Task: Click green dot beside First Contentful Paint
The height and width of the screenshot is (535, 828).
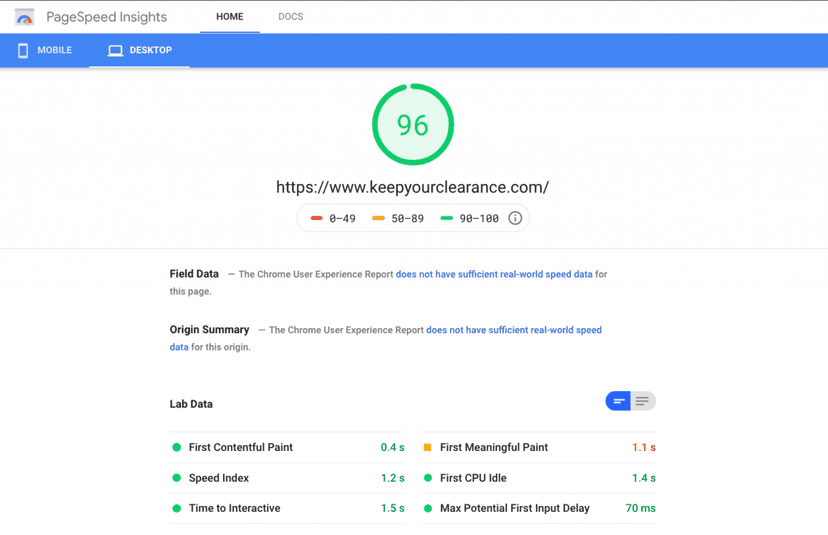Action: pos(177,448)
